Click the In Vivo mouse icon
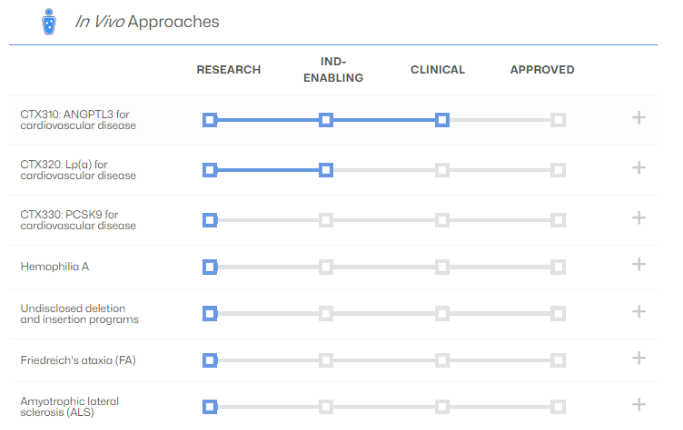 pos(47,22)
